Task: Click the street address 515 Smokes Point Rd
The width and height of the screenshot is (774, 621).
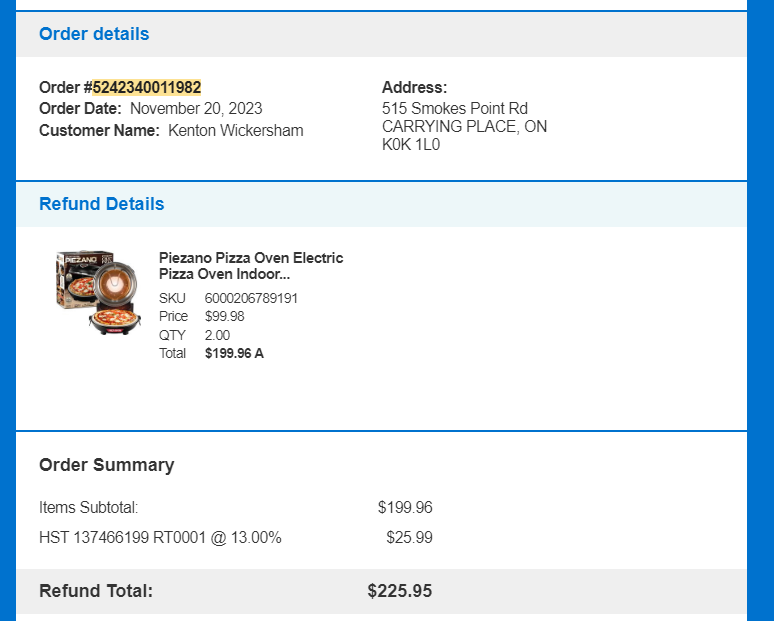Action: [x=455, y=108]
